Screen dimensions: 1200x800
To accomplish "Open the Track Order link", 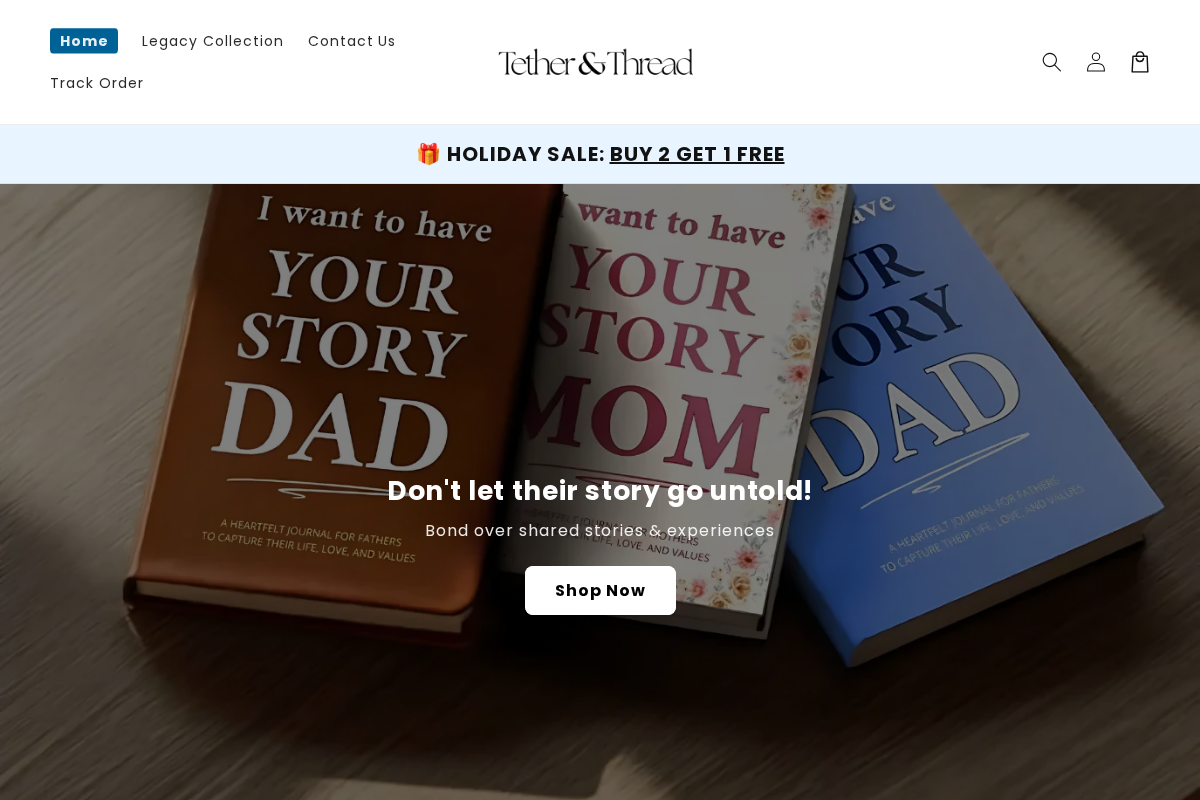I will (x=97, y=83).
